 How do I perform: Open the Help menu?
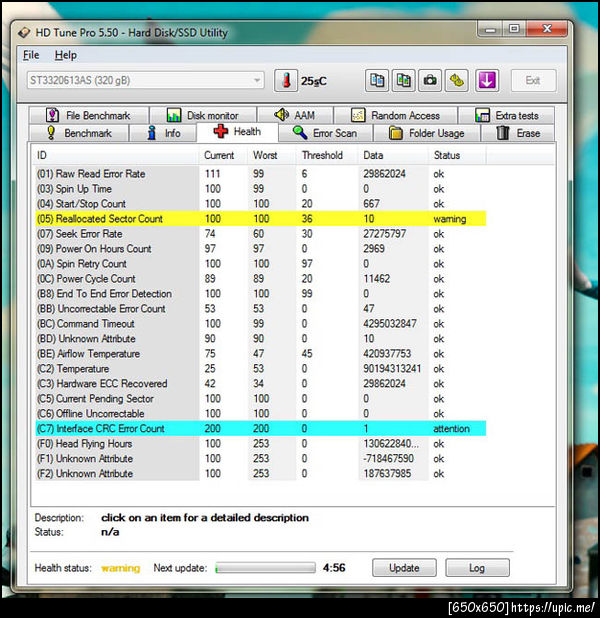click(65, 55)
